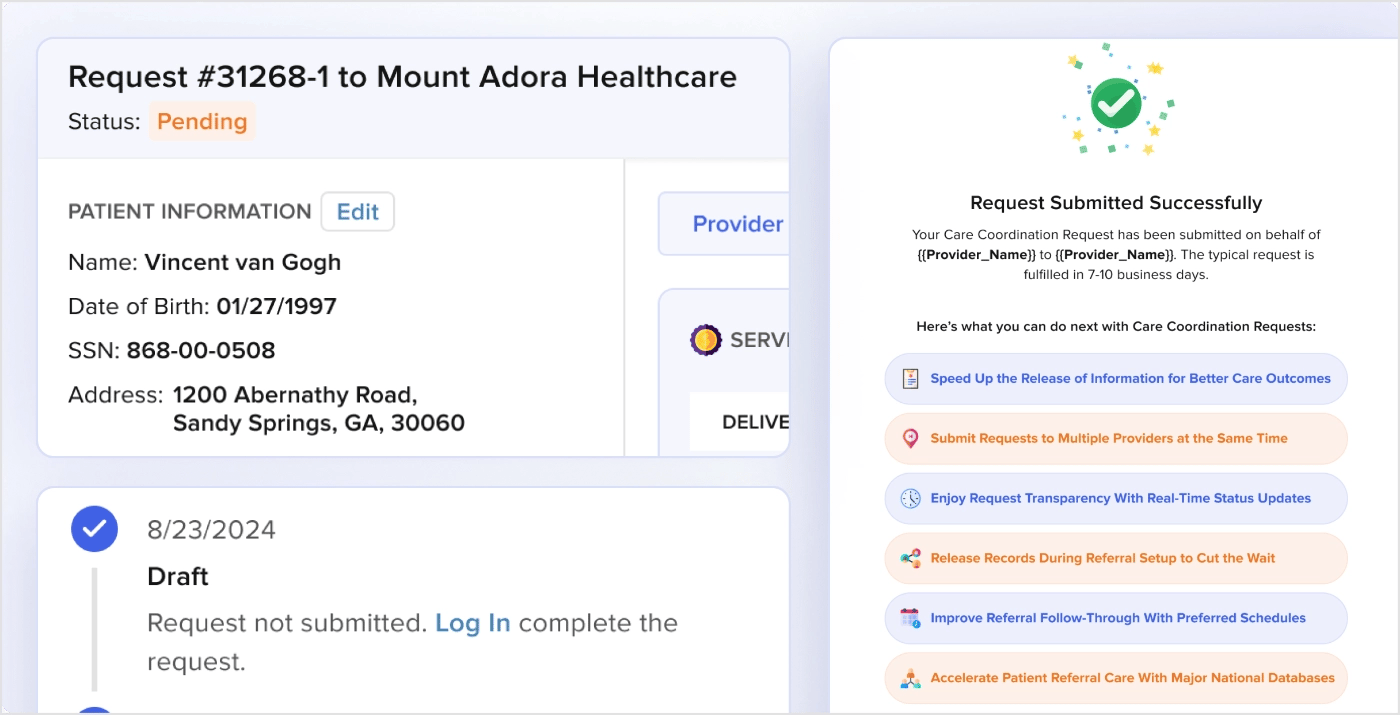Click the green success checkmark icon
The height and width of the screenshot is (715, 1400).
click(x=1116, y=103)
